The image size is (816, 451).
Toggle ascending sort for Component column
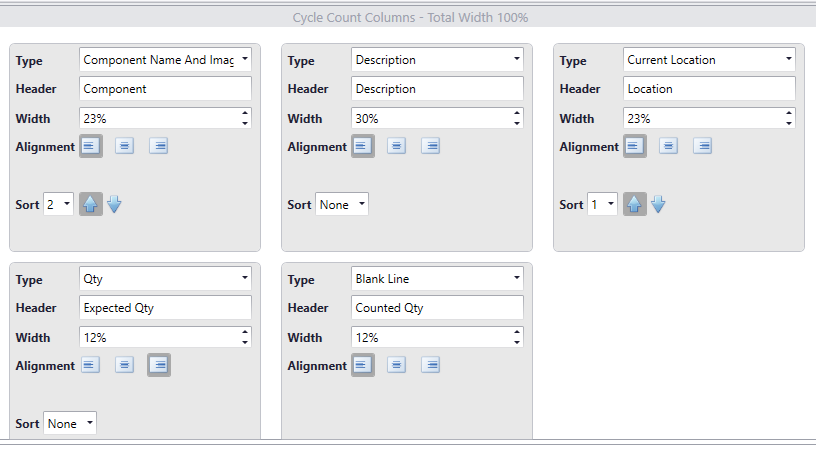pos(91,204)
